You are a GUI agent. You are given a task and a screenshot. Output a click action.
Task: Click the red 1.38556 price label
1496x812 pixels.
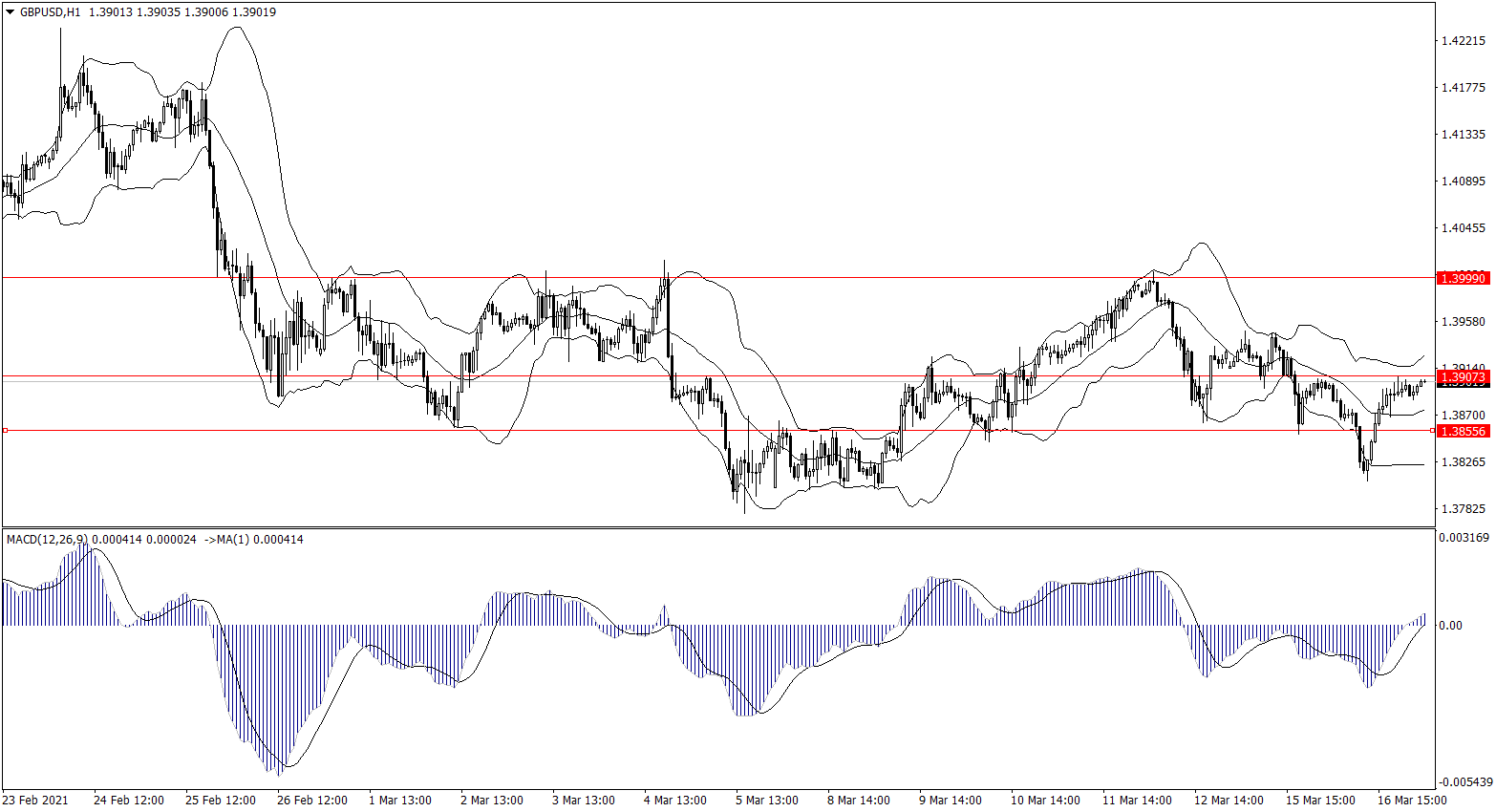click(x=1463, y=431)
